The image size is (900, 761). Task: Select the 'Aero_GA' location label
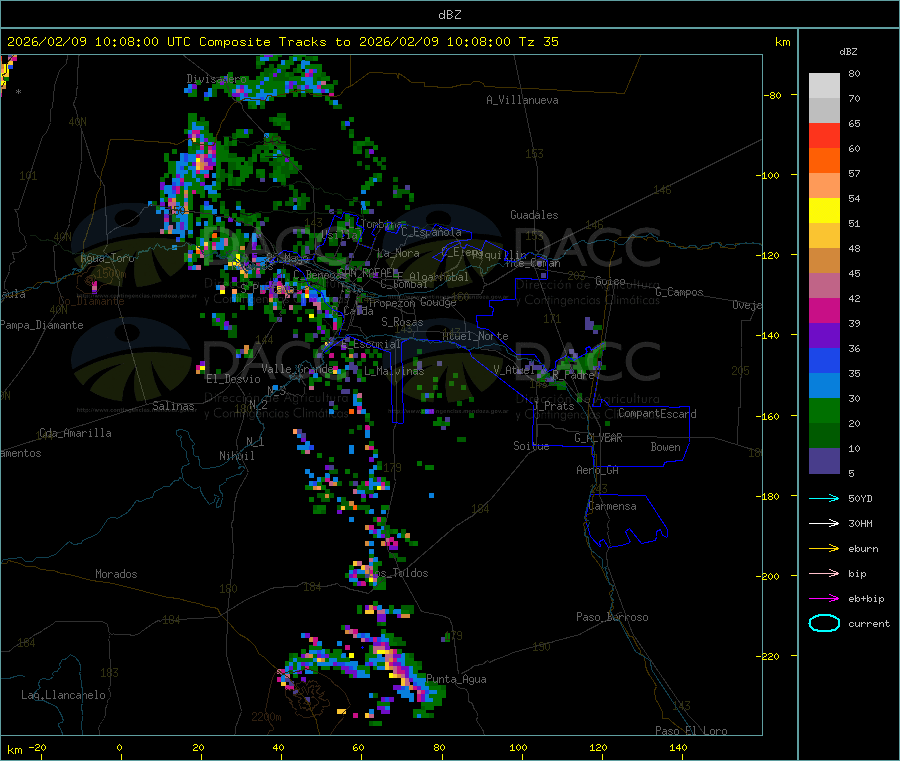pyautogui.click(x=597, y=470)
